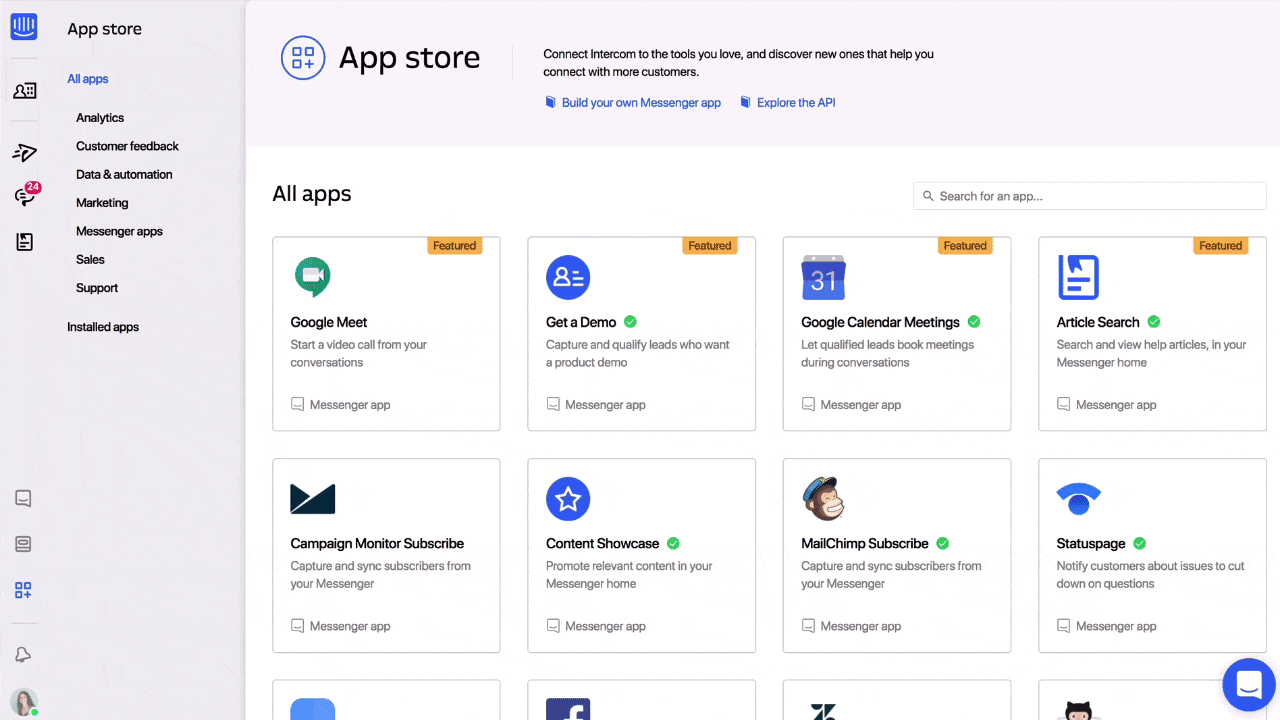The width and height of the screenshot is (1280, 720).
Task: Open the Statuspage app card
Action: click(x=1152, y=555)
